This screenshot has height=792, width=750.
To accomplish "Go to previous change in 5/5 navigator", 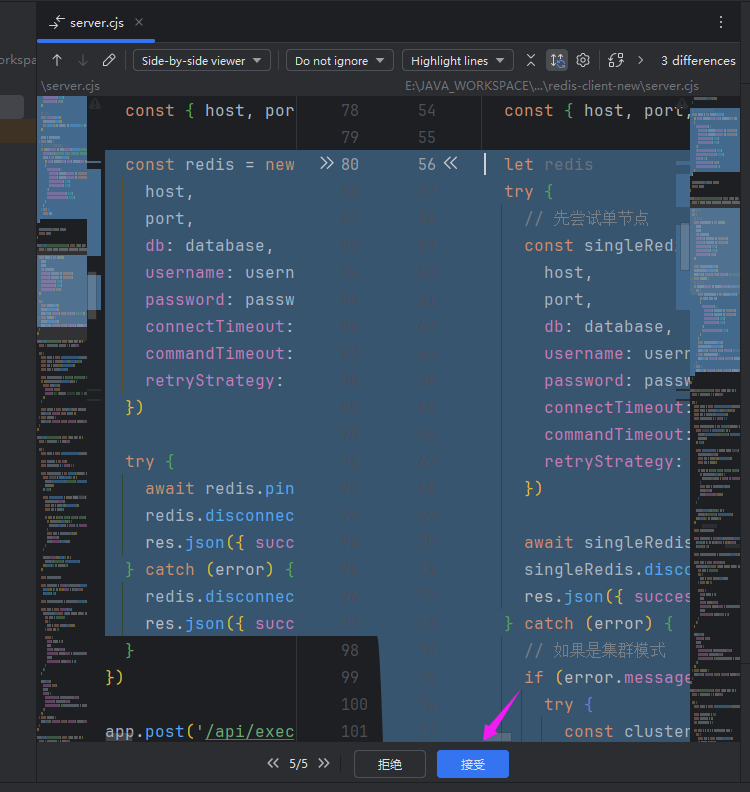I will pyautogui.click(x=273, y=763).
